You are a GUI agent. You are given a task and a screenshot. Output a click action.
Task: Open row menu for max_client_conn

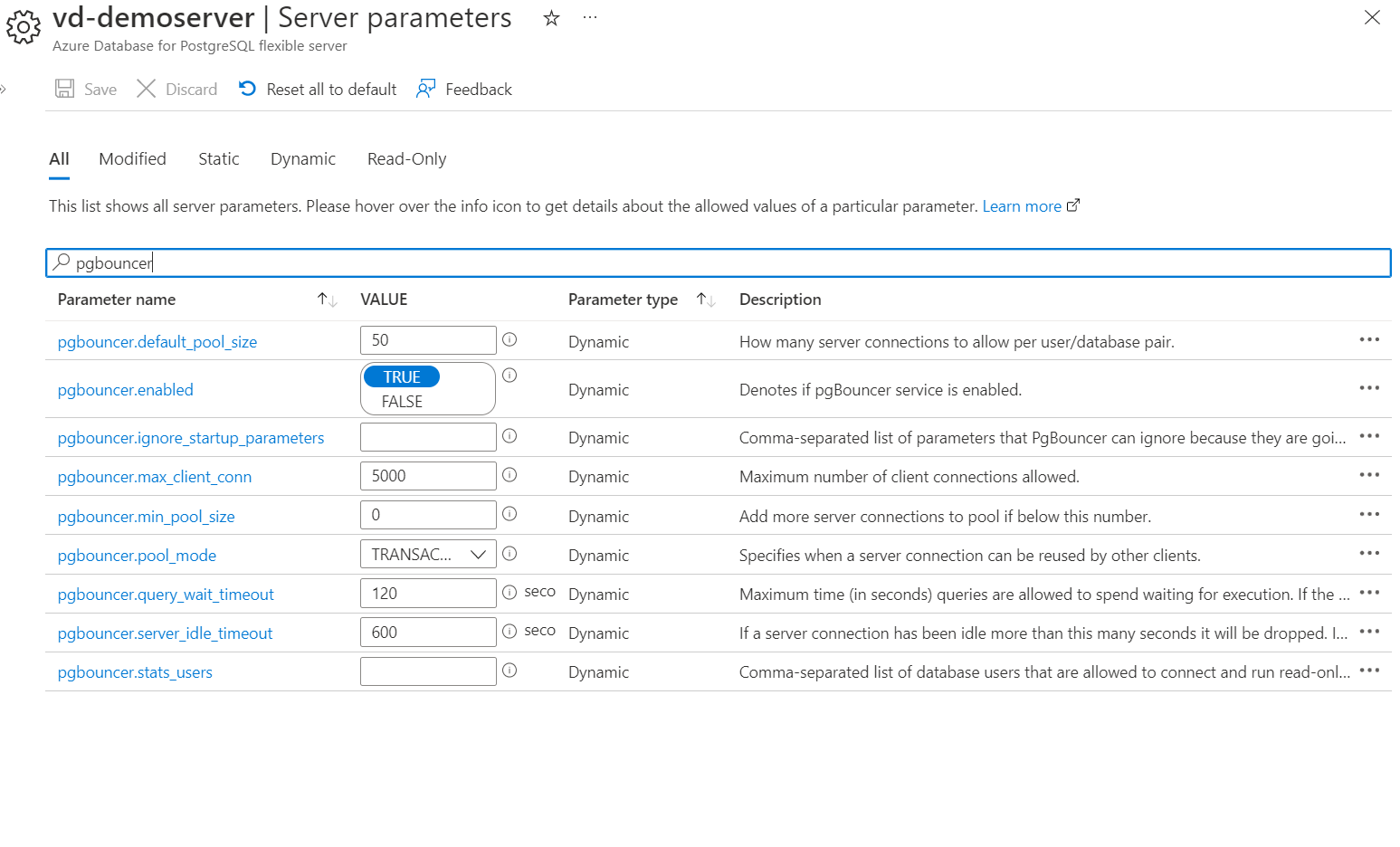pos(1369,474)
